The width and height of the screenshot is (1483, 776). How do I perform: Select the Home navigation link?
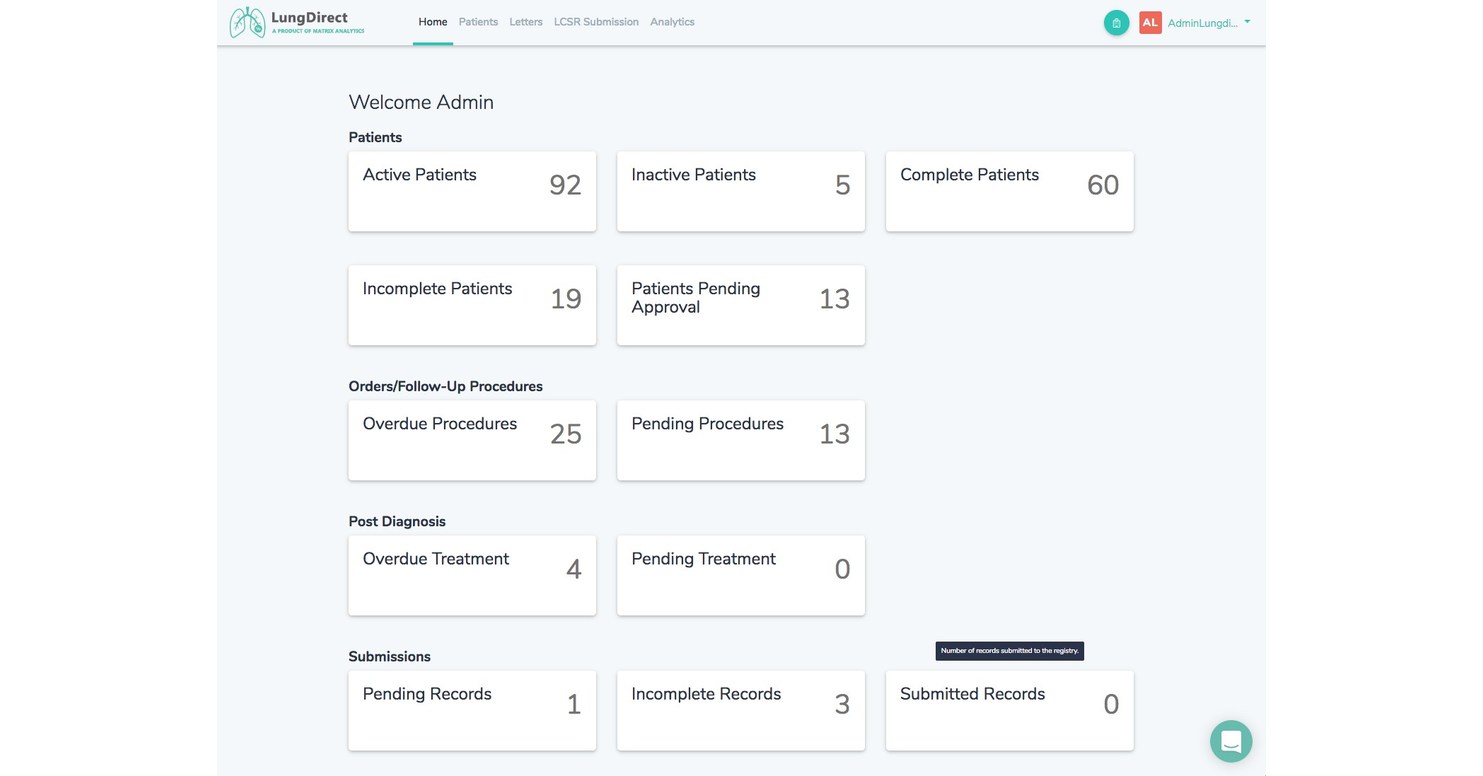tap(432, 21)
